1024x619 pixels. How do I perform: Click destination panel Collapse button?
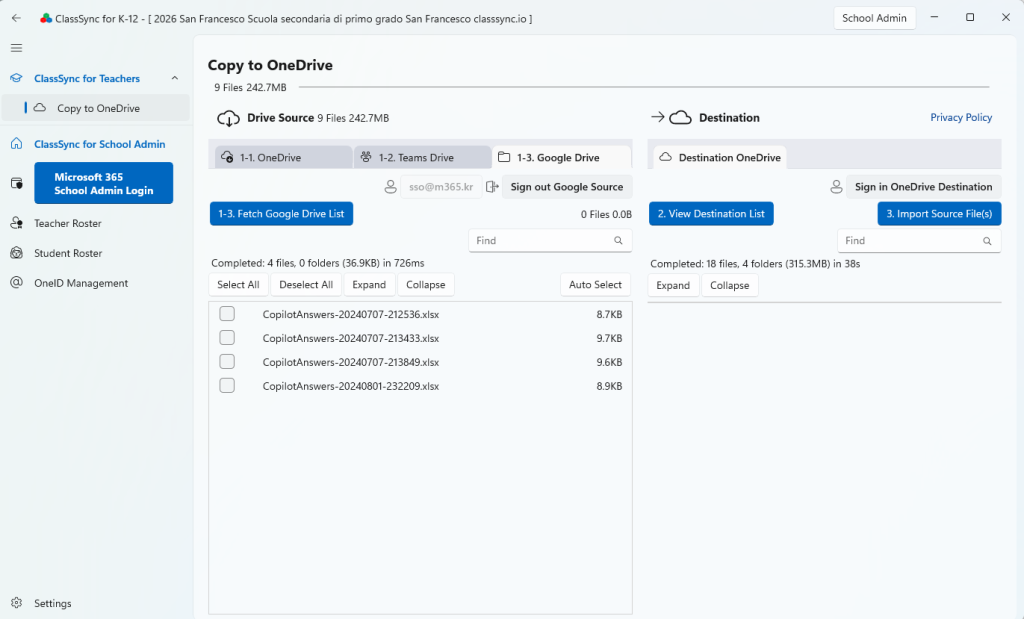tap(729, 285)
